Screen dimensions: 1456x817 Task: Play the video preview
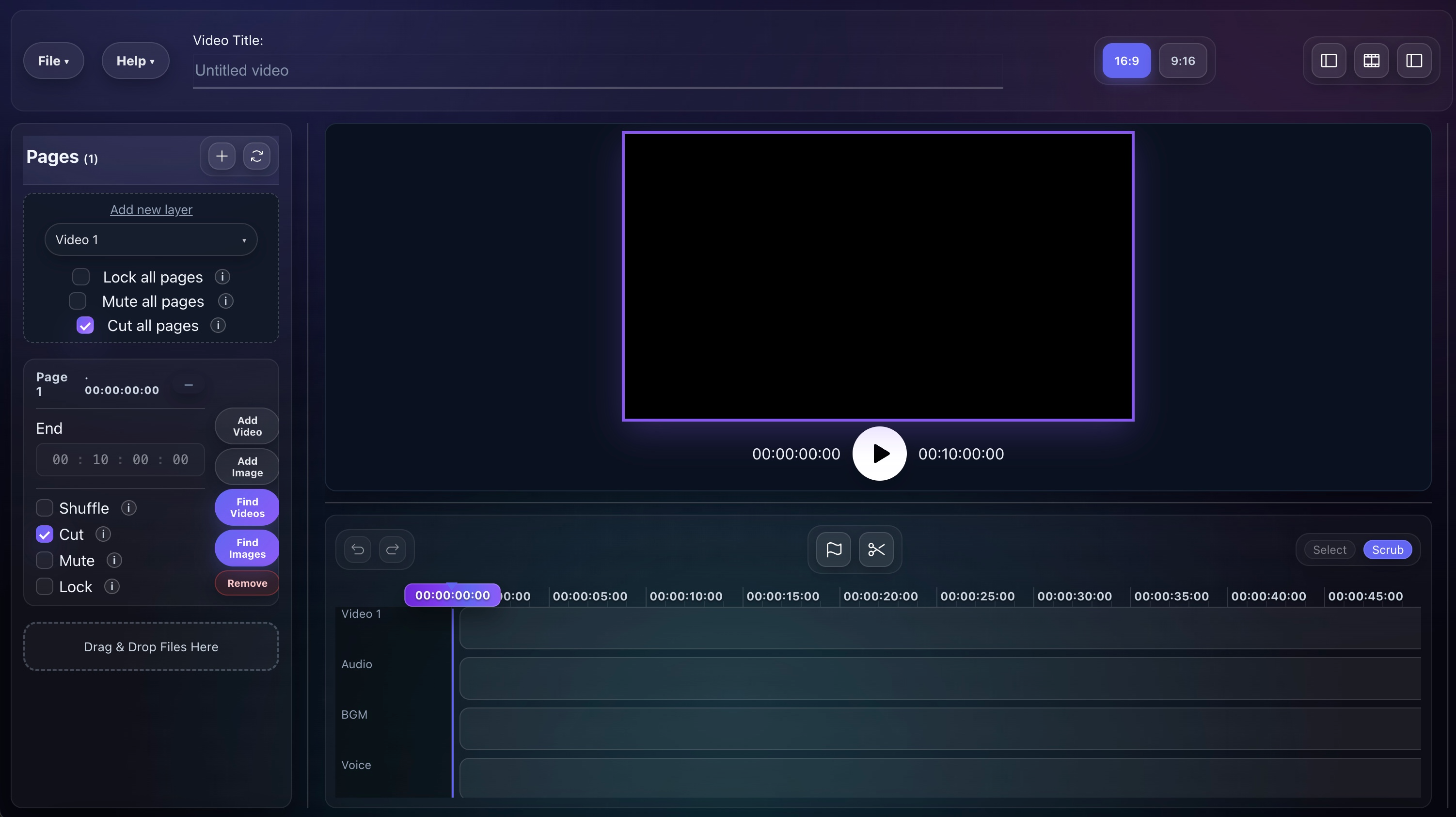click(880, 454)
